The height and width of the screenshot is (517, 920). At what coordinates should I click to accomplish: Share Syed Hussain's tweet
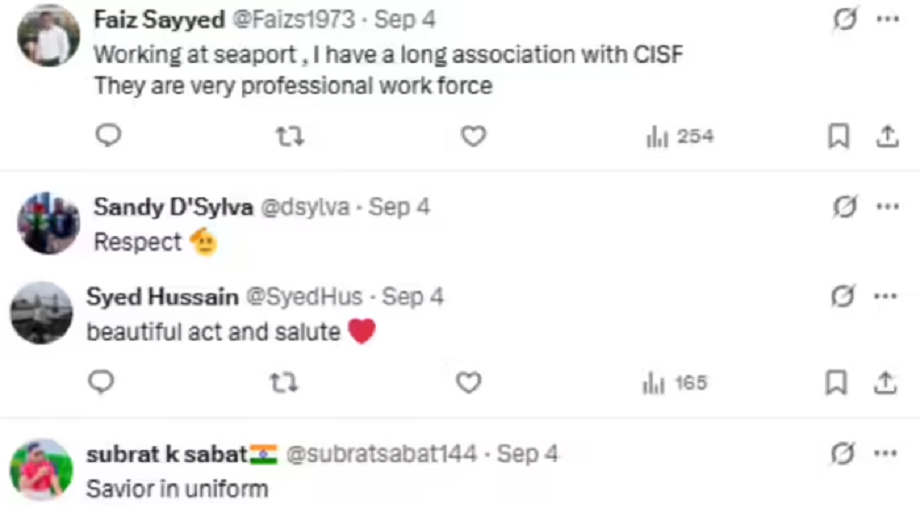pyautogui.click(x=885, y=382)
